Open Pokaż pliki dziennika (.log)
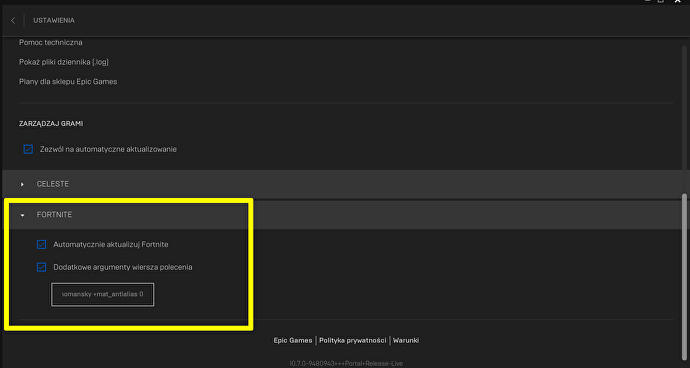 [x=64, y=62]
